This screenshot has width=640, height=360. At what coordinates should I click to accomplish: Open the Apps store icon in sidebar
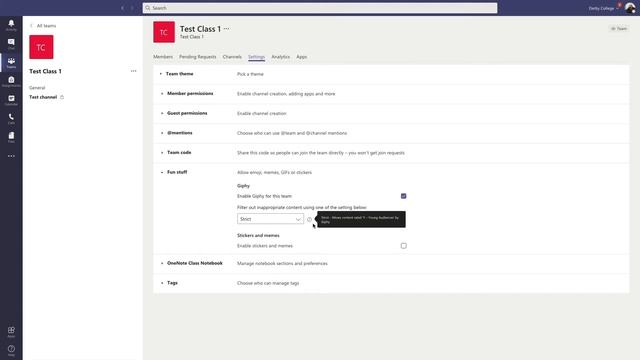coord(11,332)
